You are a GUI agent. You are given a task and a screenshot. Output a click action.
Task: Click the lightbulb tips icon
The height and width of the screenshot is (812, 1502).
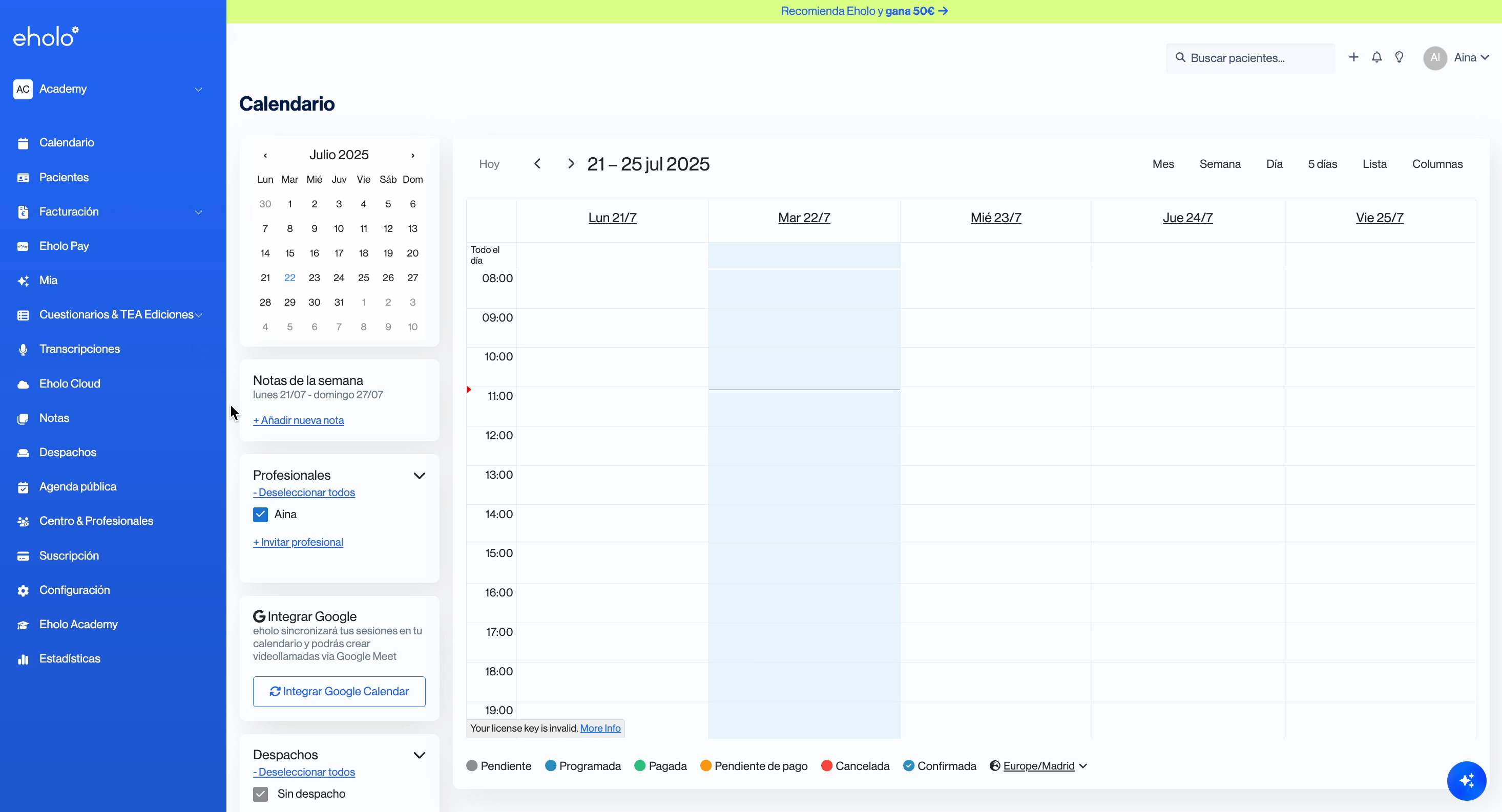pyautogui.click(x=1400, y=57)
